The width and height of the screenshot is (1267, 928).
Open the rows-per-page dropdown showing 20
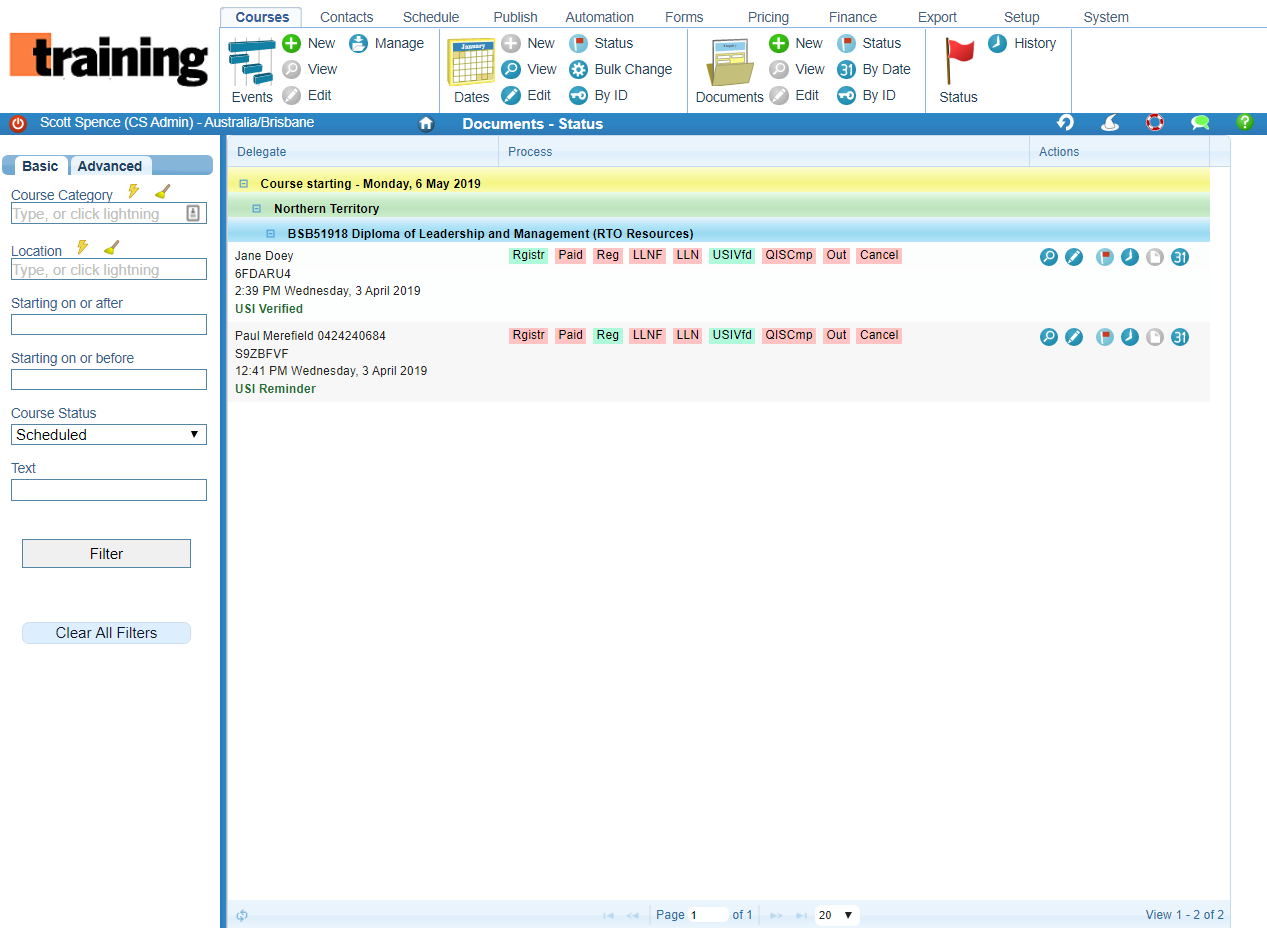click(836, 915)
